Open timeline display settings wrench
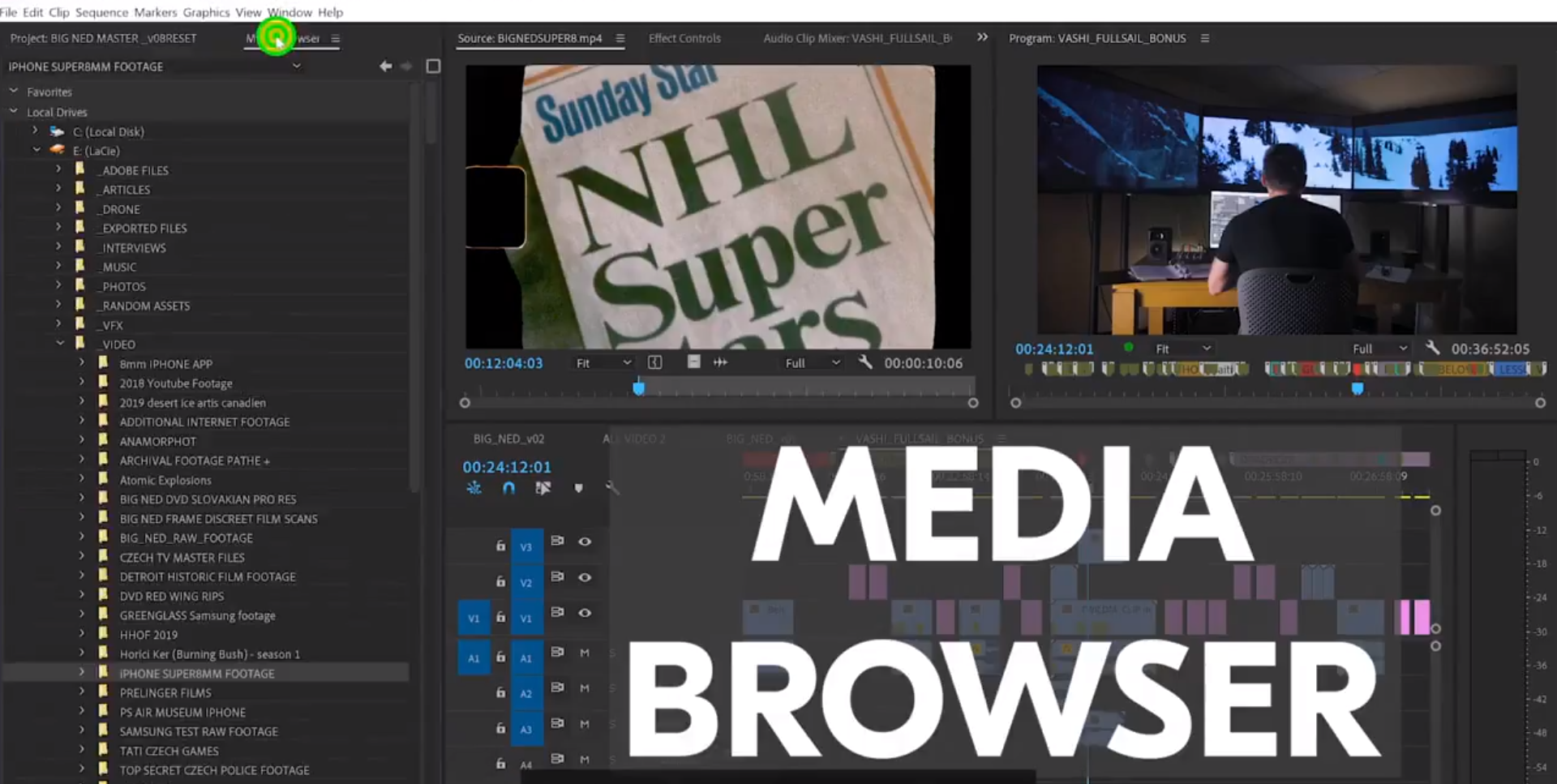The height and width of the screenshot is (784, 1557). coord(612,488)
